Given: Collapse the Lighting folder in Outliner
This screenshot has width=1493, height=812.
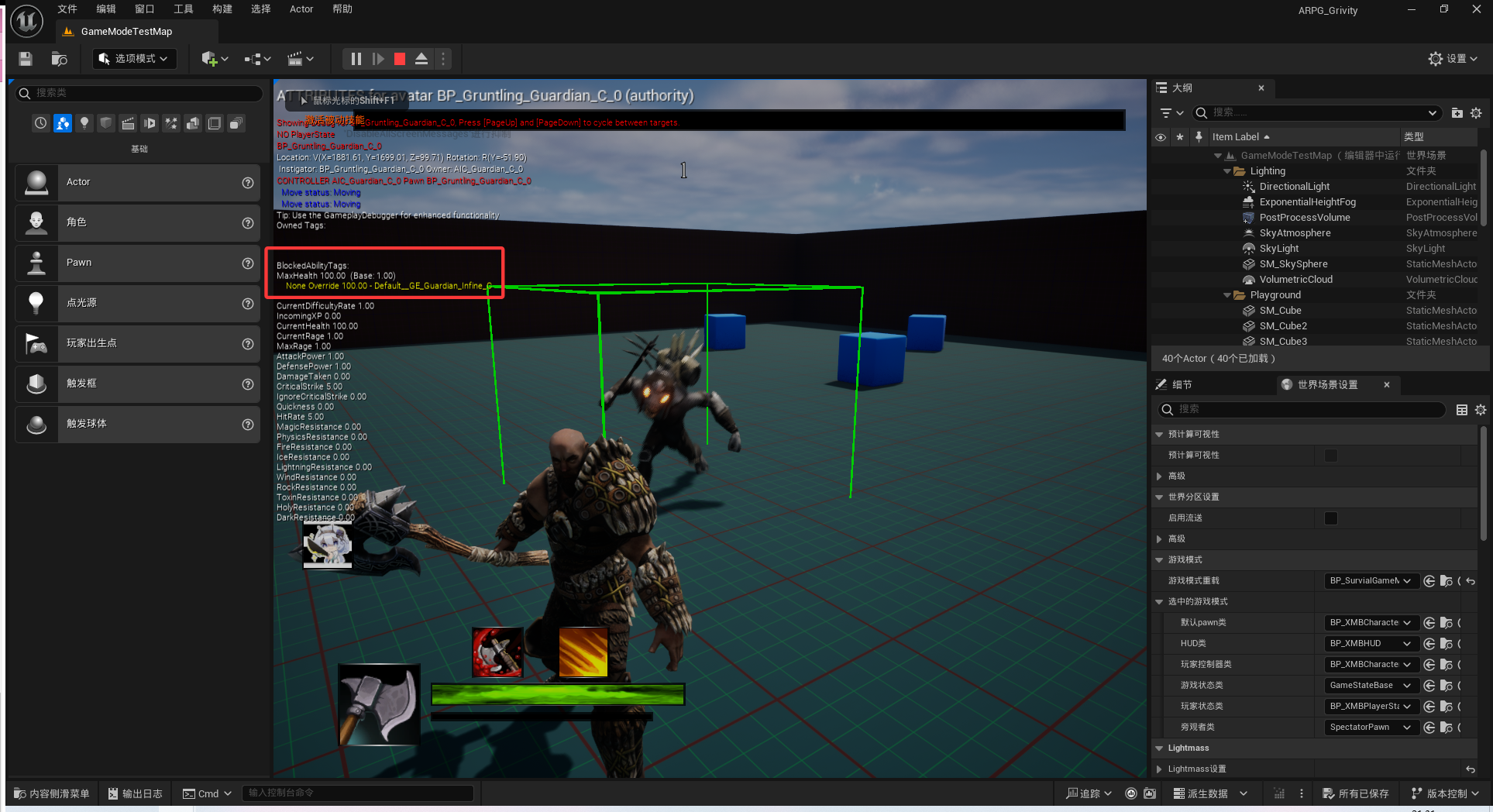Looking at the screenshot, I should [x=1226, y=171].
